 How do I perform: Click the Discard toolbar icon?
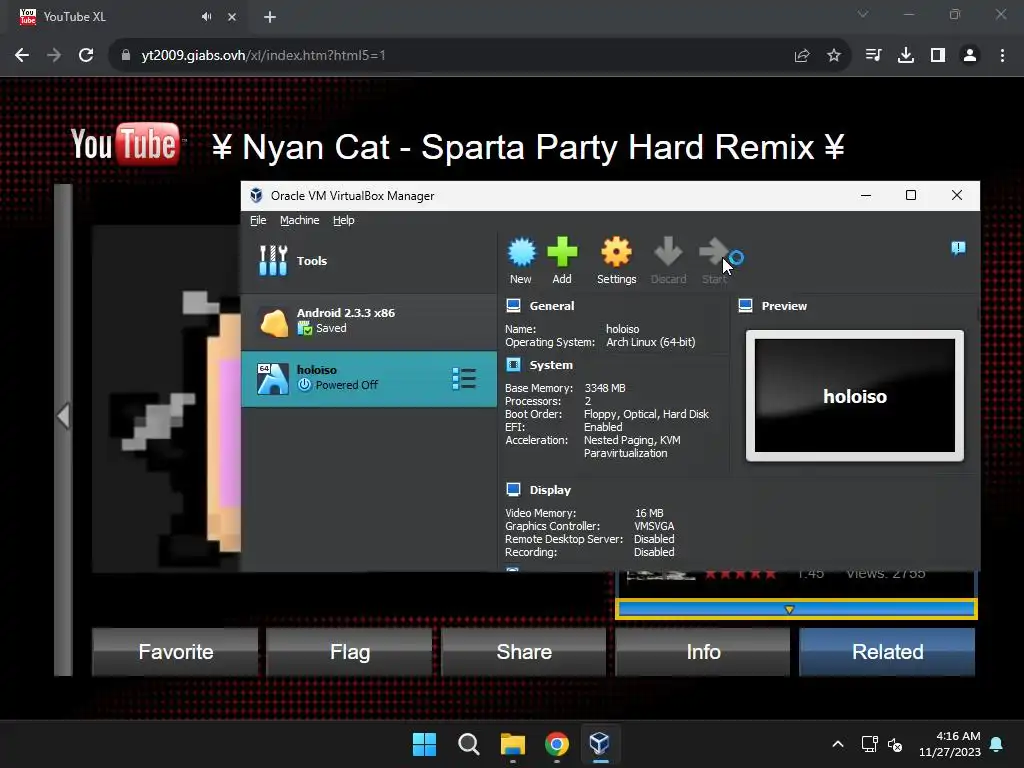point(668,261)
